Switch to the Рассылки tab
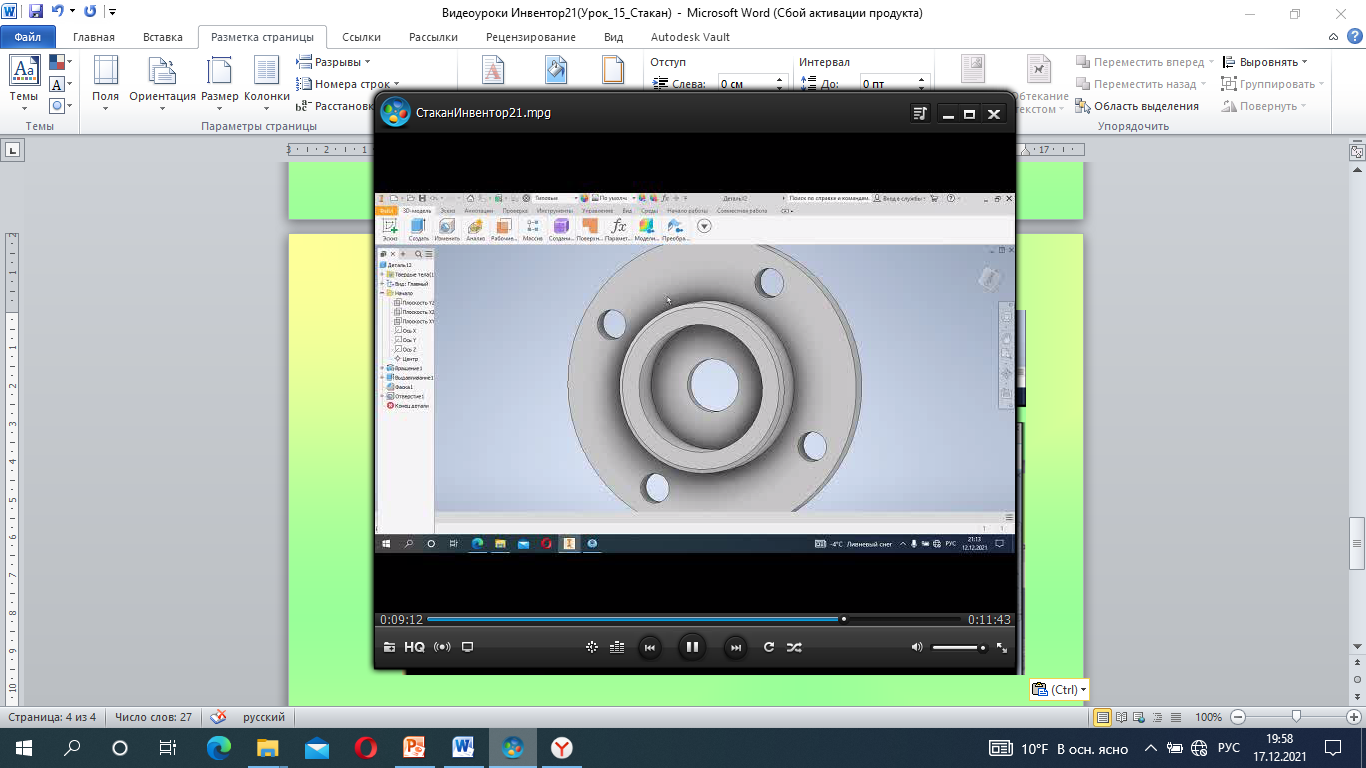The height and width of the screenshot is (768, 1366). [433, 37]
